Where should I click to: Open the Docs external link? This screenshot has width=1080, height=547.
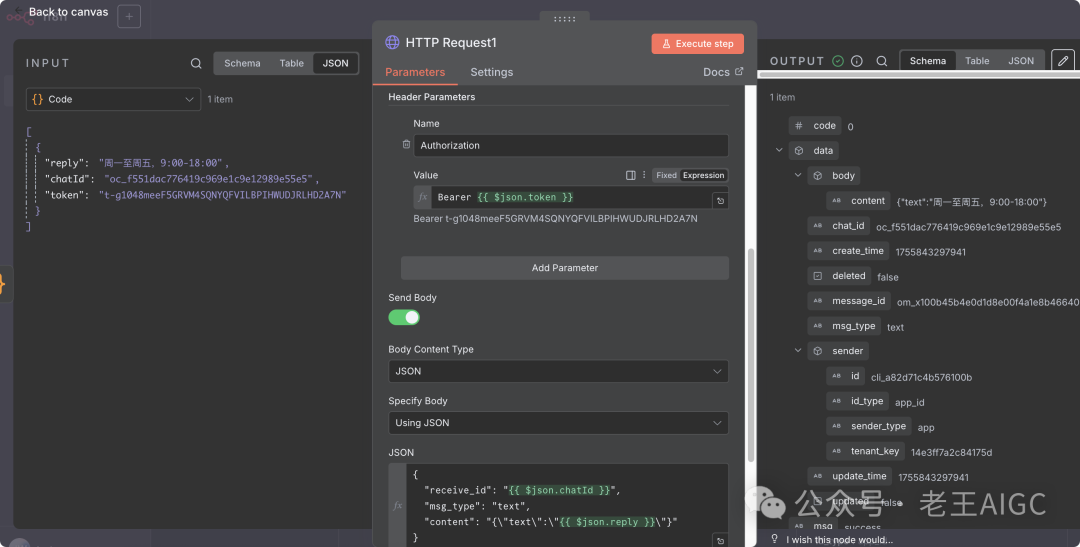click(x=723, y=72)
